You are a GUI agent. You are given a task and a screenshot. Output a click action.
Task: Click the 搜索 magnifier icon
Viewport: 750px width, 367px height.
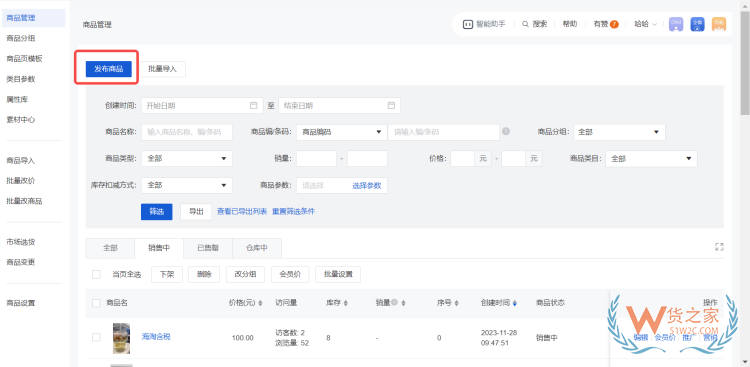click(x=525, y=24)
